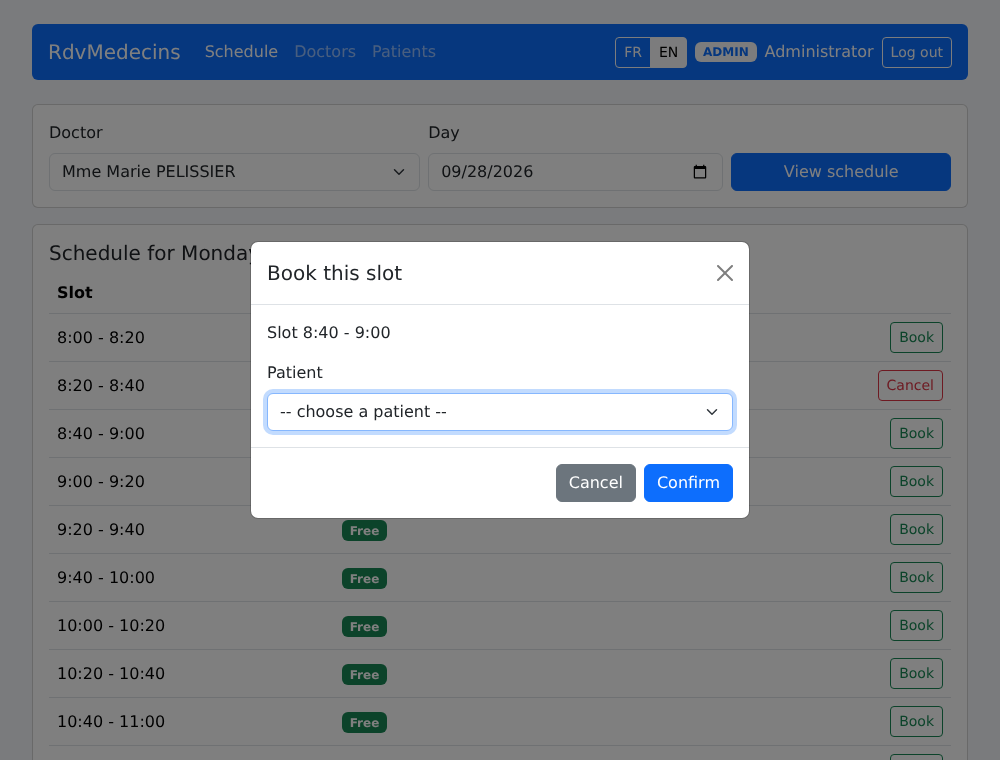Click the RdvMedecins brand logo
This screenshot has height=760, width=1000.
(114, 52)
